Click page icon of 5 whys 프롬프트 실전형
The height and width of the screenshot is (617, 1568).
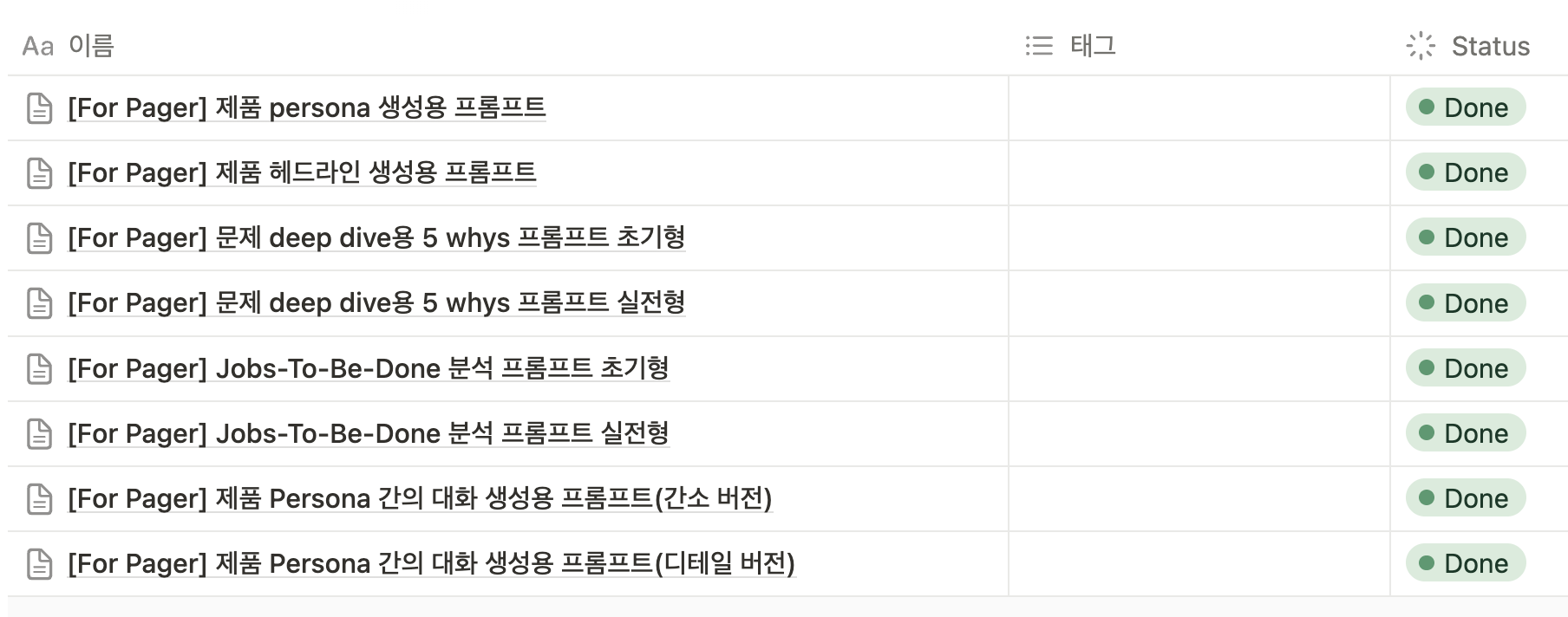tap(40, 303)
